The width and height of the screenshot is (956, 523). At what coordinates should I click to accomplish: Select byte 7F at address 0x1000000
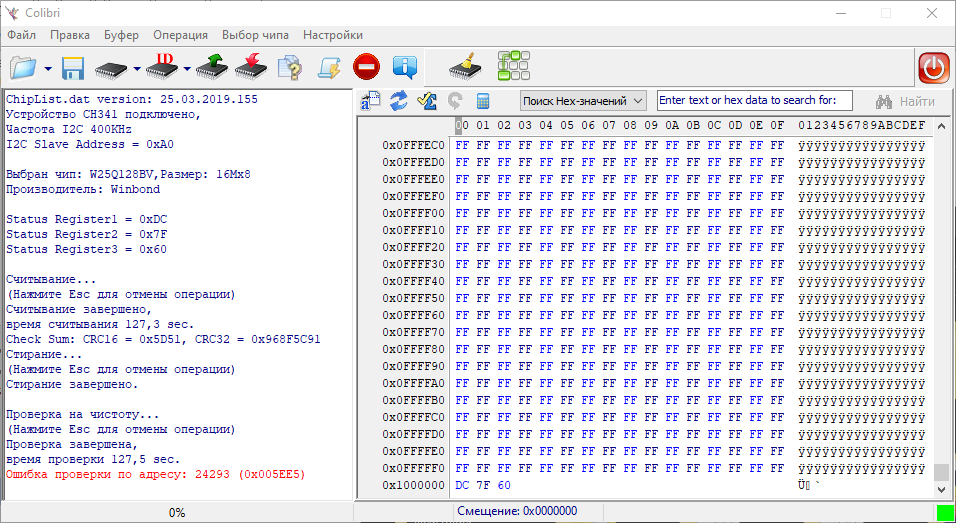point(483,485)
